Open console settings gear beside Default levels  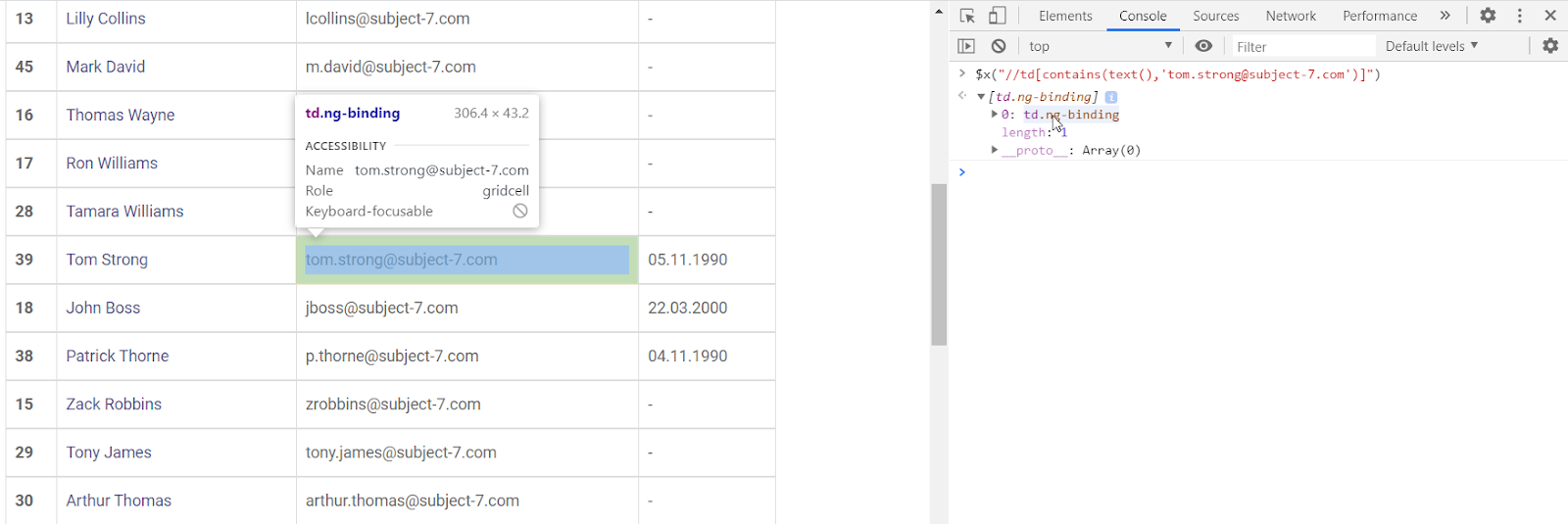[1550, 46]
